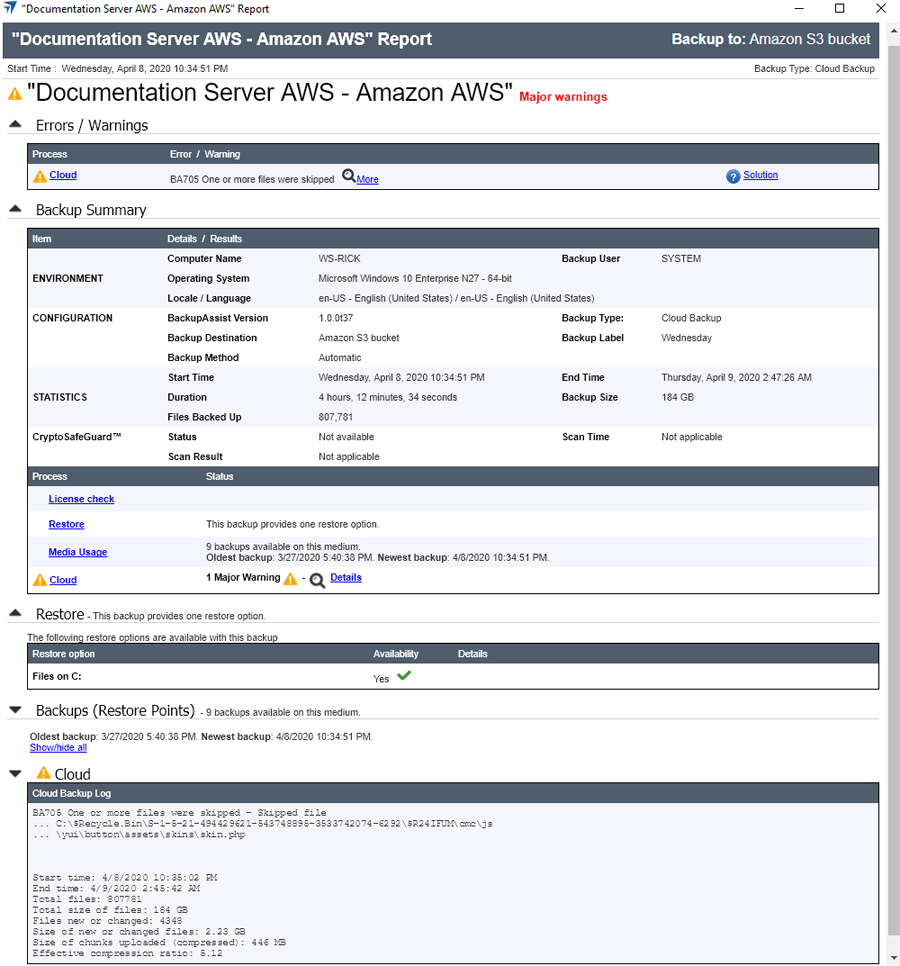The width and height of the screenshot is (900, 966).
Task: Click the Size of chunks uploaded log line
Action: 159,943
